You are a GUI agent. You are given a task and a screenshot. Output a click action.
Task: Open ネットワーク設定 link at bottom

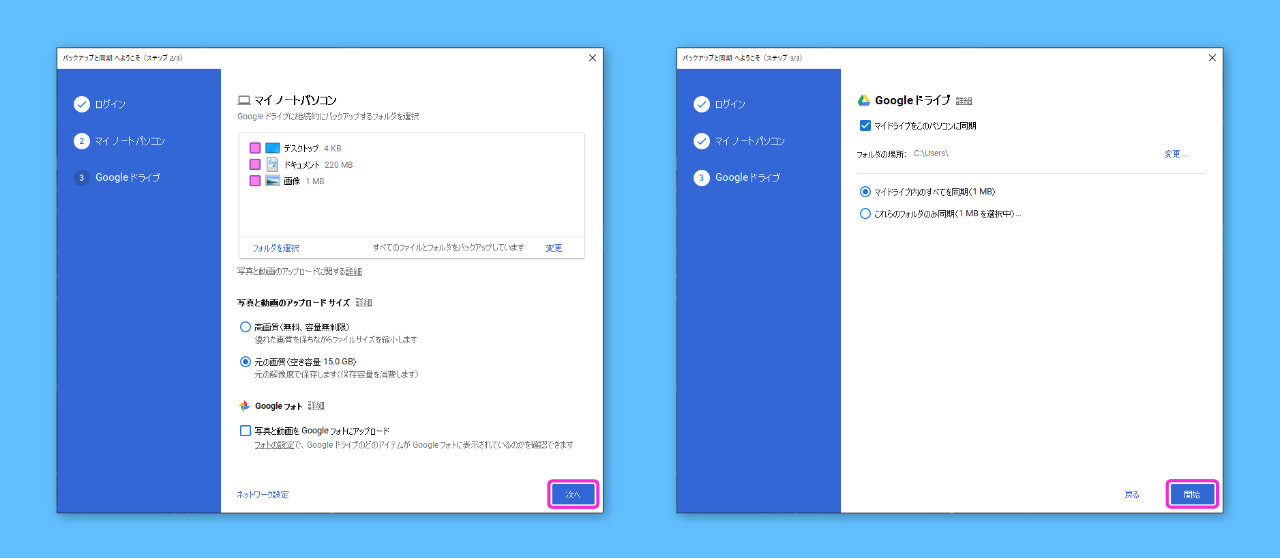pyautogui.click(x=263, y=494)
